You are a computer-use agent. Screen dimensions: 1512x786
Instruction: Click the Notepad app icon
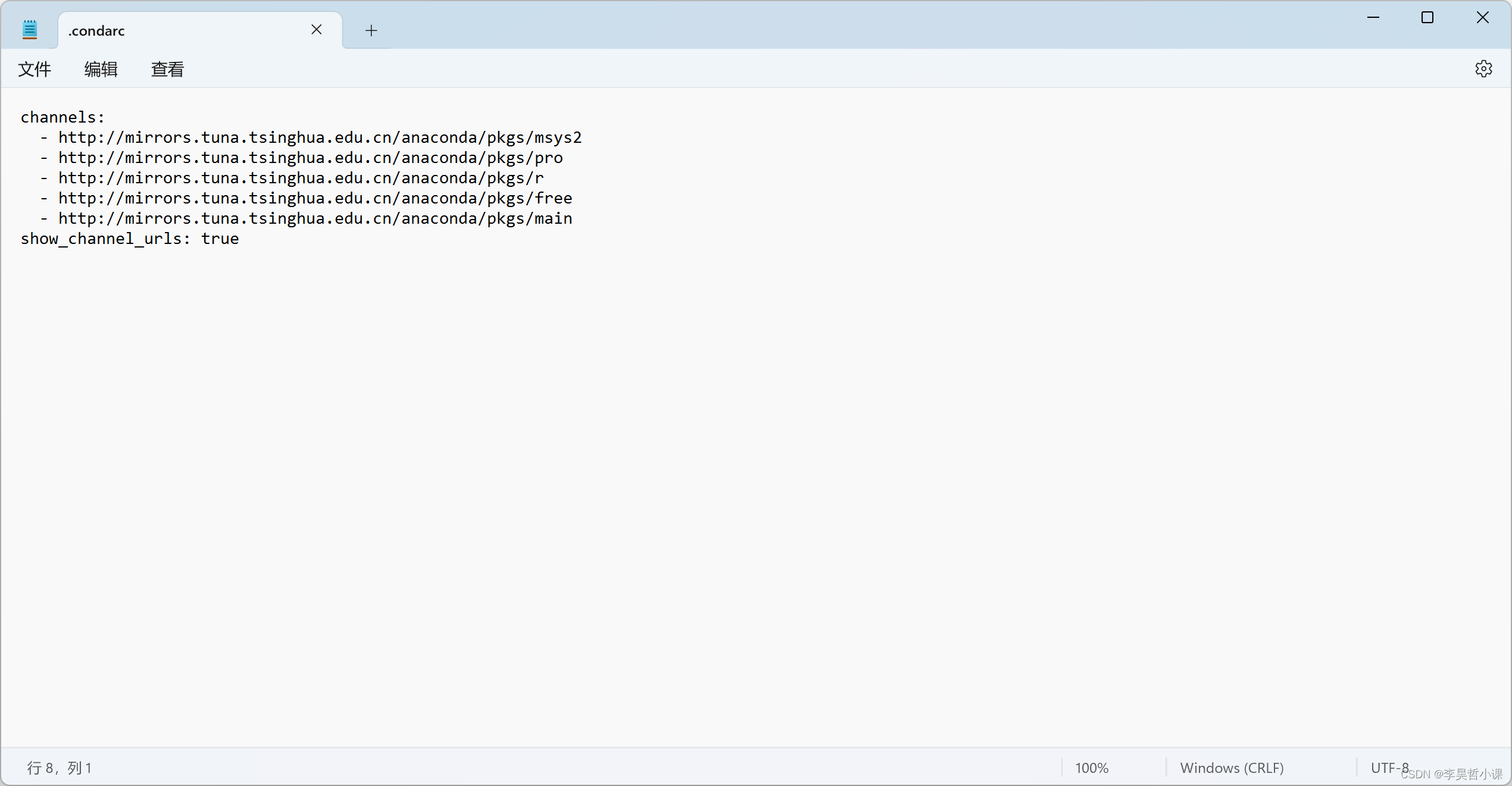click(30, 30)
